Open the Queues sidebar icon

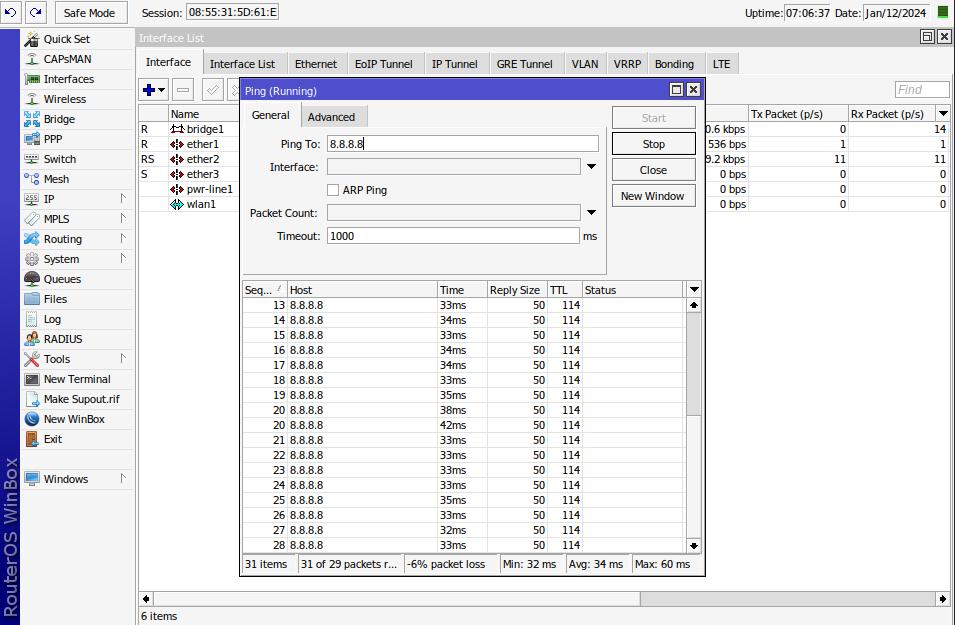[x=32, y=279]
